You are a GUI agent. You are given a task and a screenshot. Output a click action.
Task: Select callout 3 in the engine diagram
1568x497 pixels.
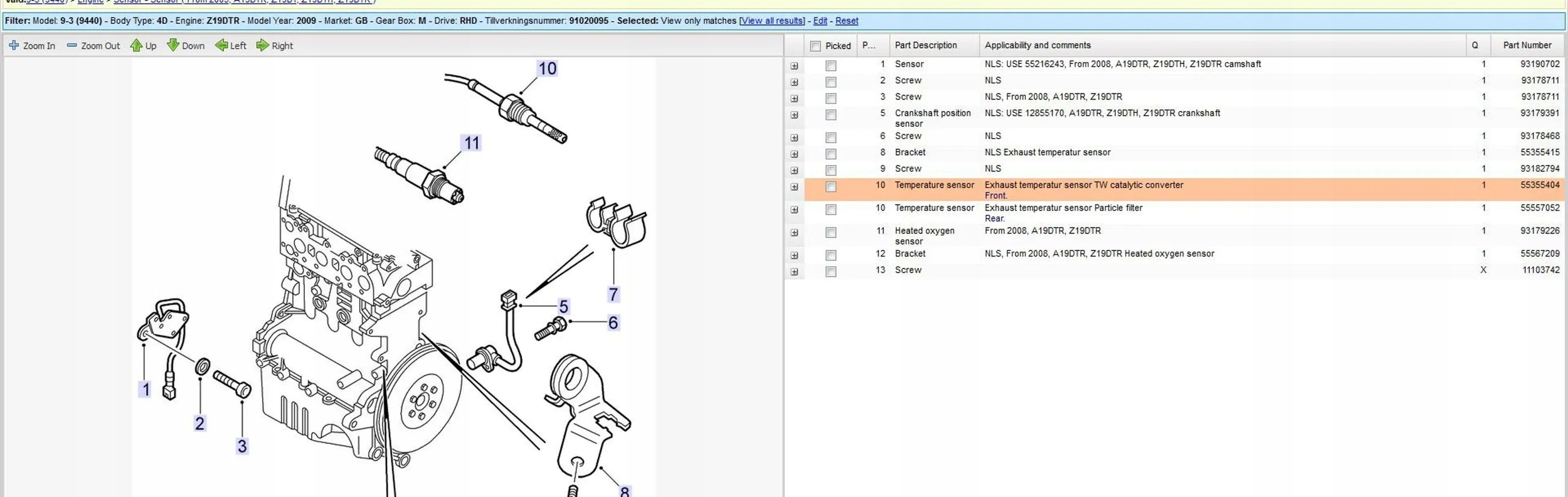(242, 446)
